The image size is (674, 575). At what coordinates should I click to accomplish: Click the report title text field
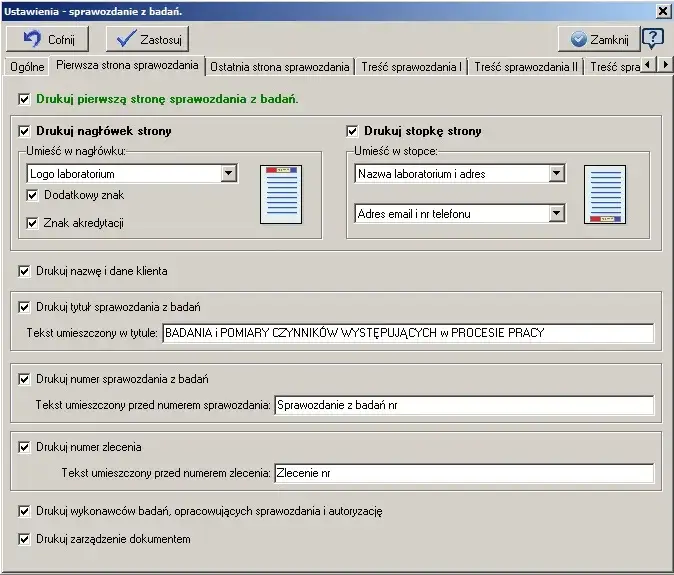pyautogui.click(x=407, y=333)
